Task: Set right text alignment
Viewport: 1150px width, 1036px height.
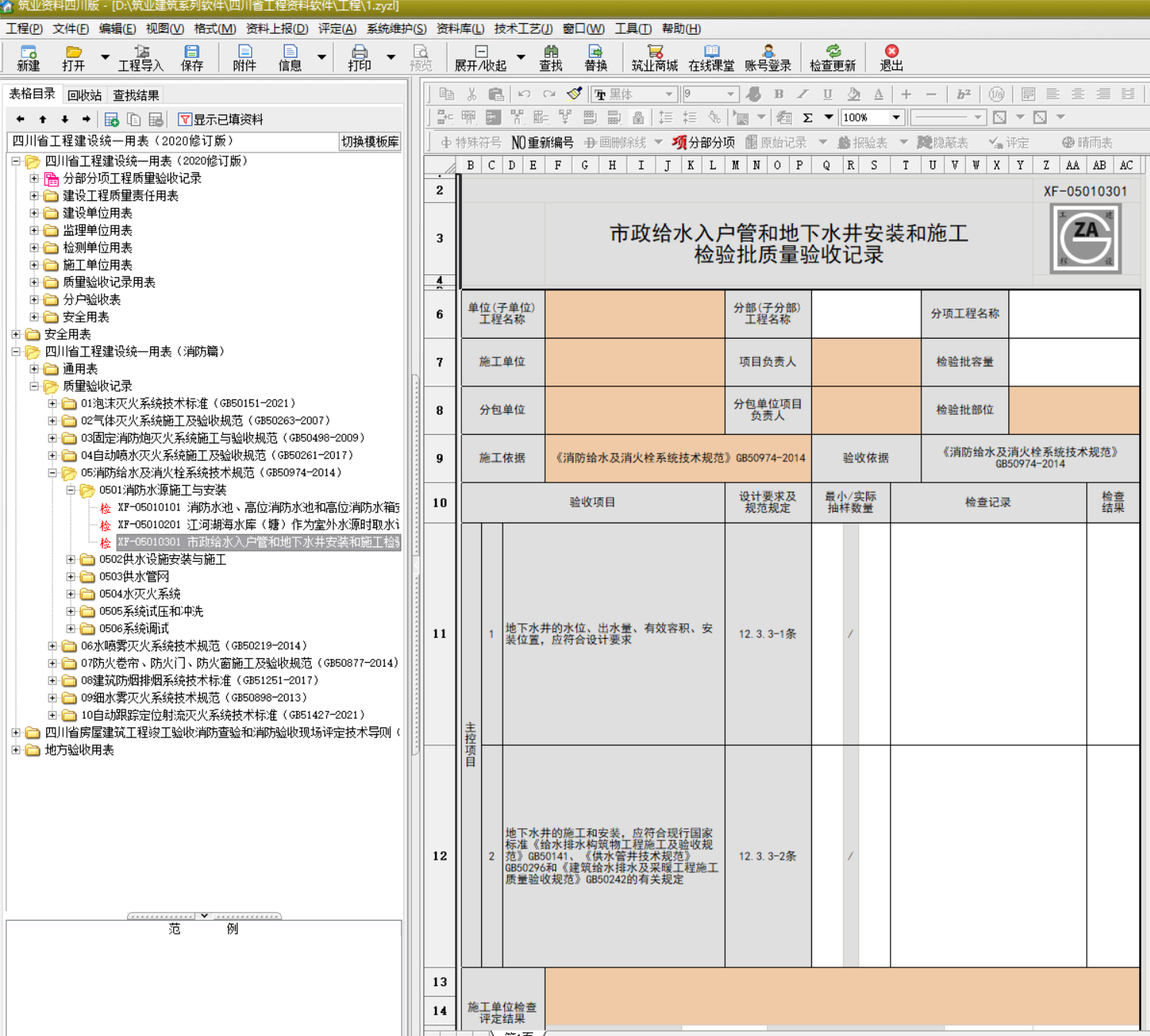Action: tap(1103, 94)
